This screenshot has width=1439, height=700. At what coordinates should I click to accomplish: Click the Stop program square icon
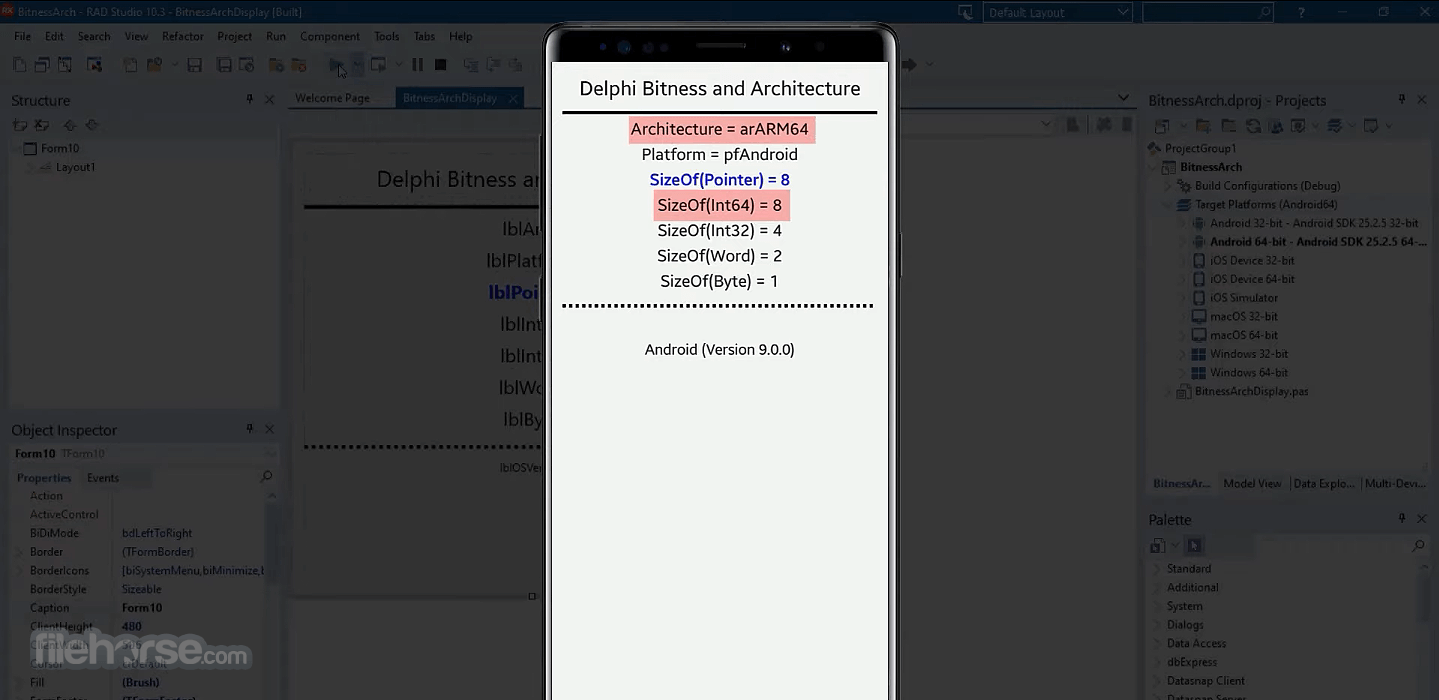pyautogui.click(x=440, y=65)
